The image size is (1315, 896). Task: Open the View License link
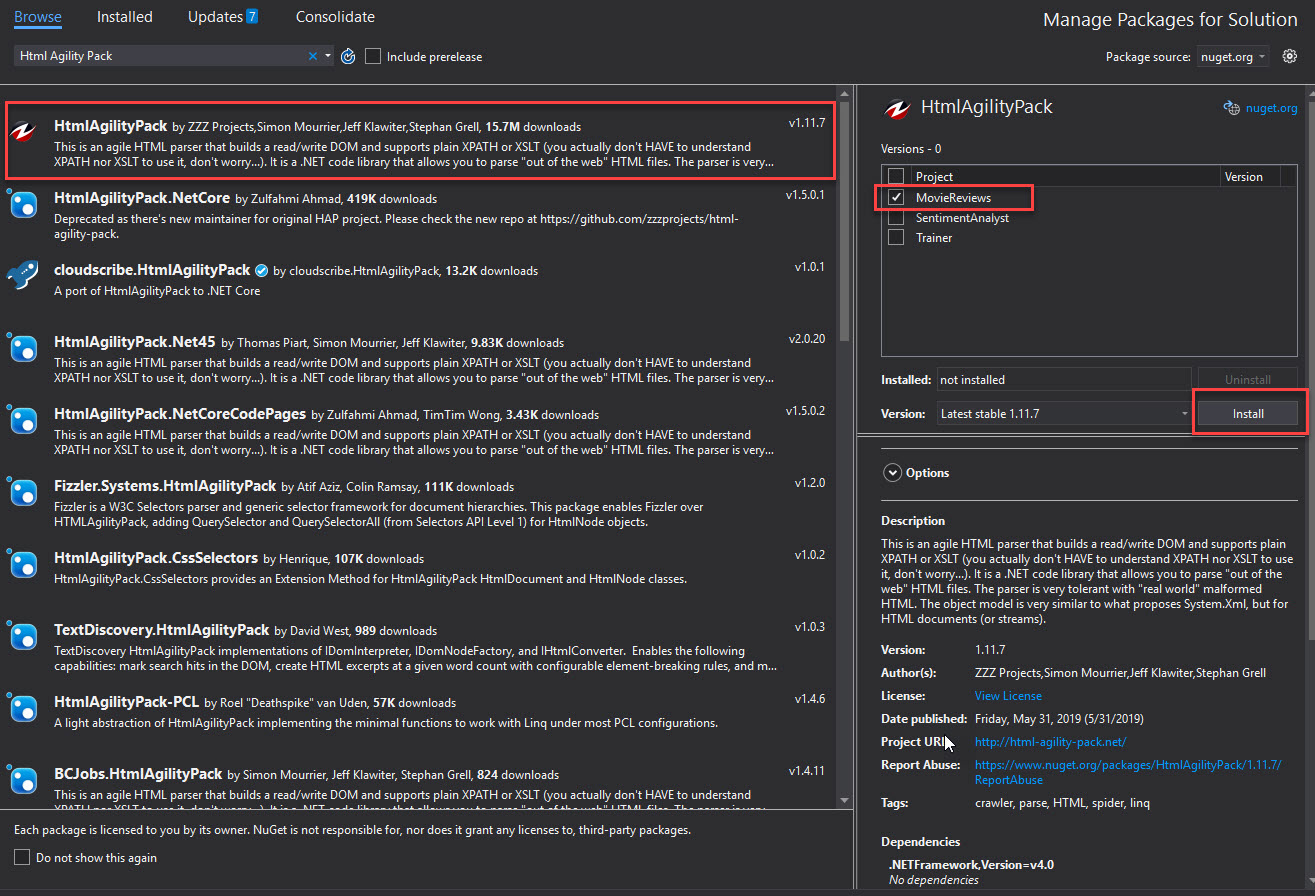(1008, 696)
